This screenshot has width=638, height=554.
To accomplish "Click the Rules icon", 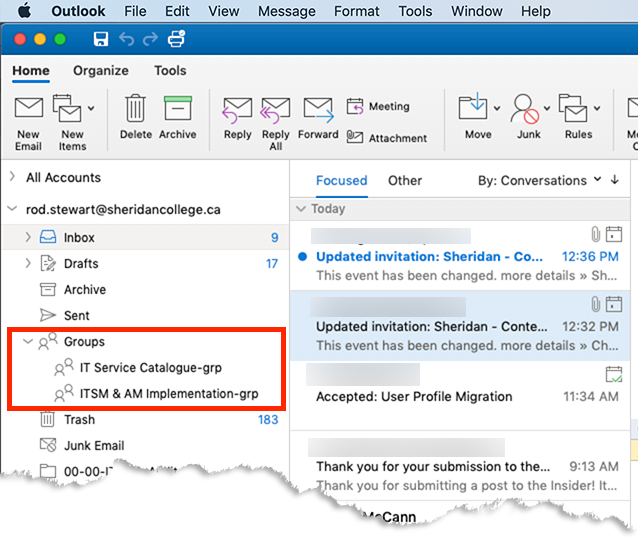I will tap(573, 108).
